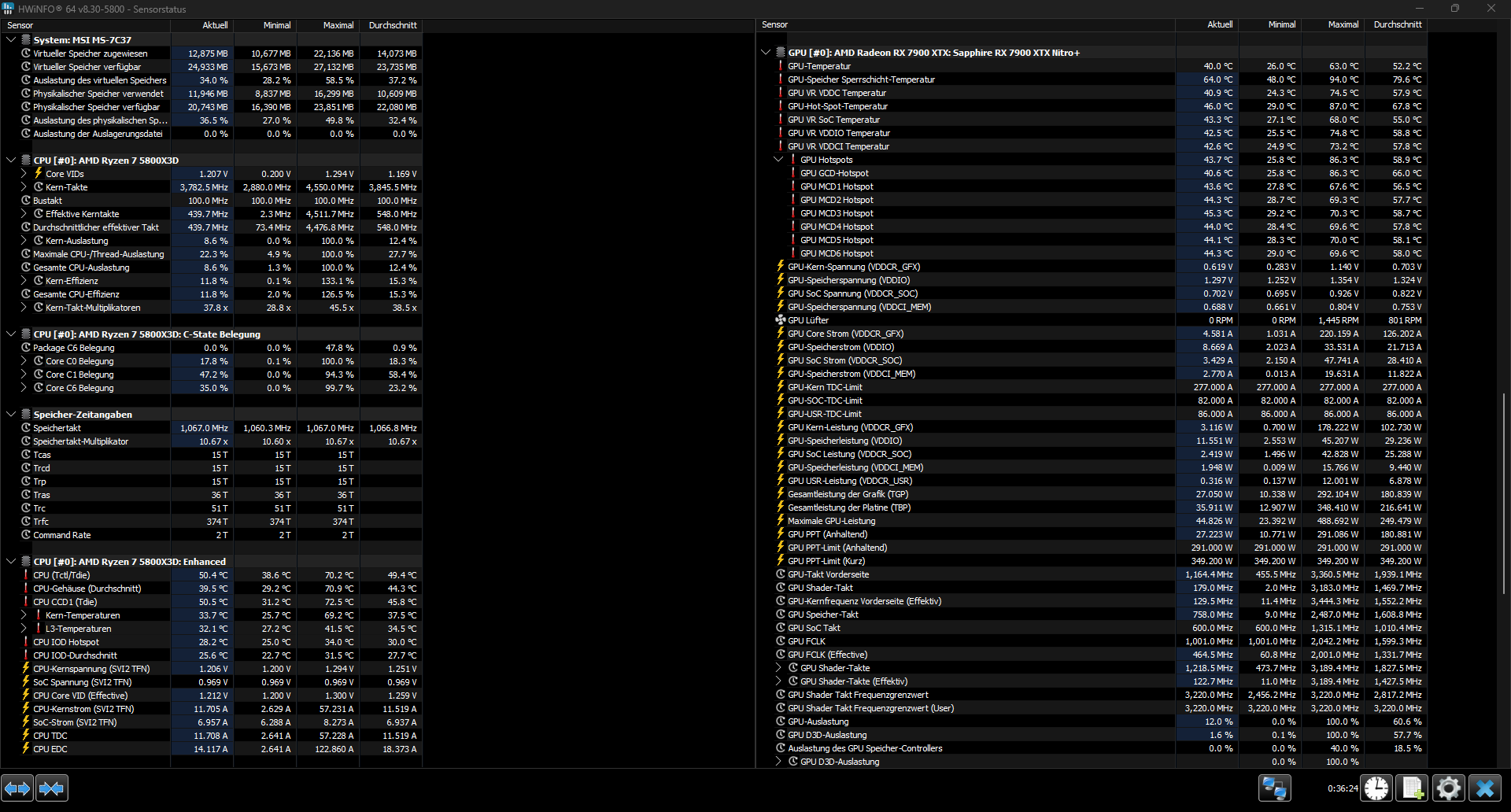Select the Gesamtleistung der Grafik (TGP) row label

tap(848, 494)
